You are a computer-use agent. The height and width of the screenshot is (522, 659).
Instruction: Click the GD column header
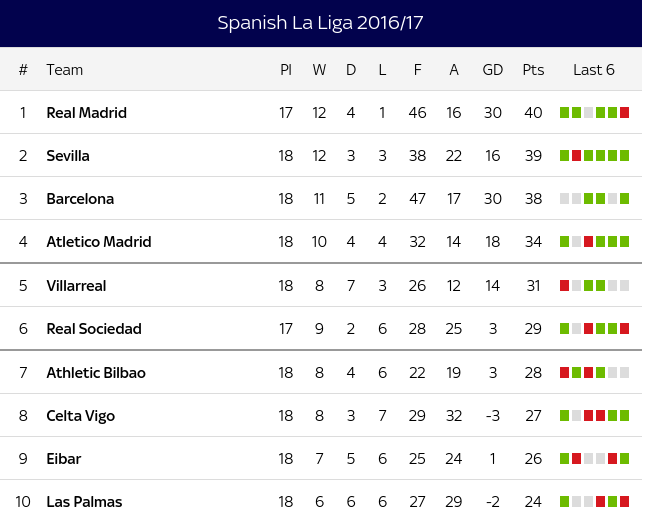[493, 70]
